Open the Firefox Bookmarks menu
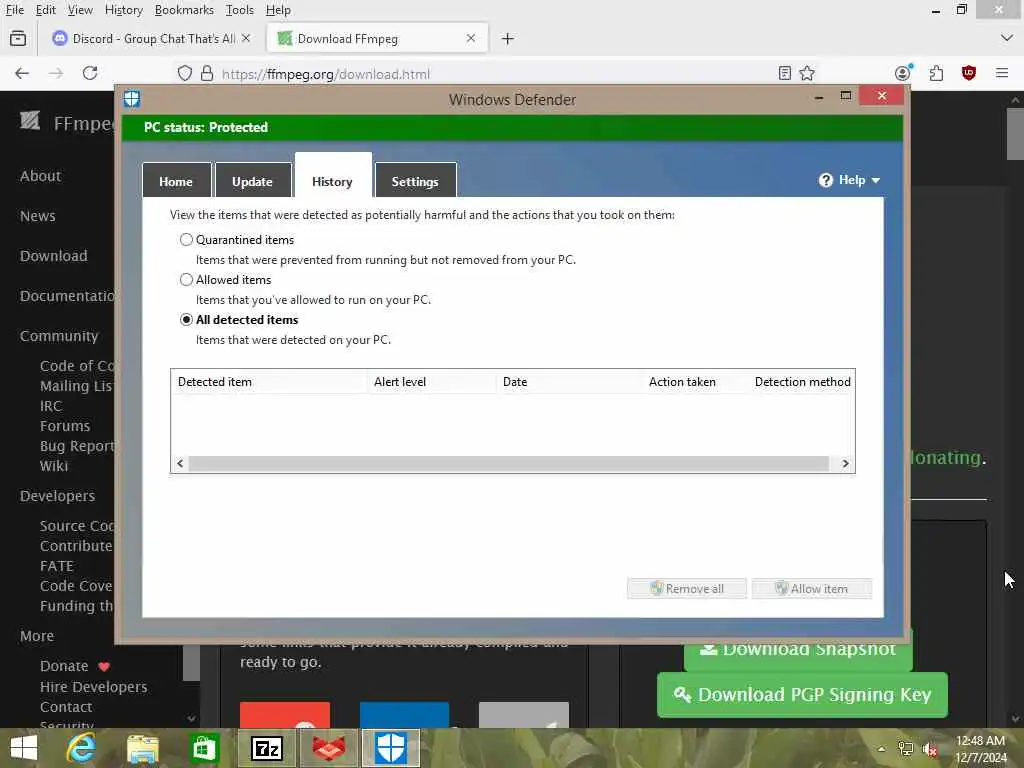The height and width of the screenshot is (768, 1024). click(x=184, y=10)
